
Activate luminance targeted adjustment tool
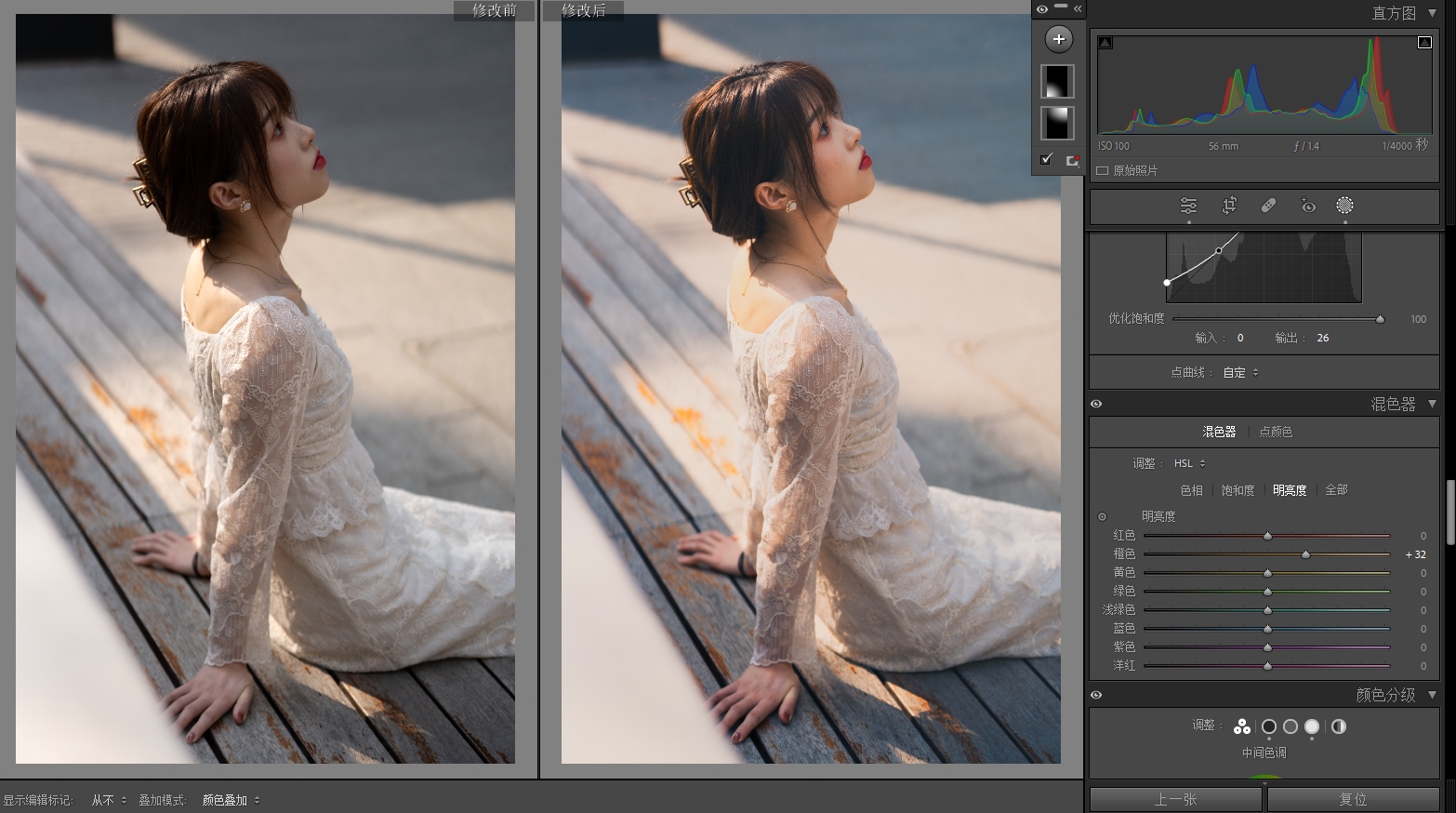pos(1102,517)
